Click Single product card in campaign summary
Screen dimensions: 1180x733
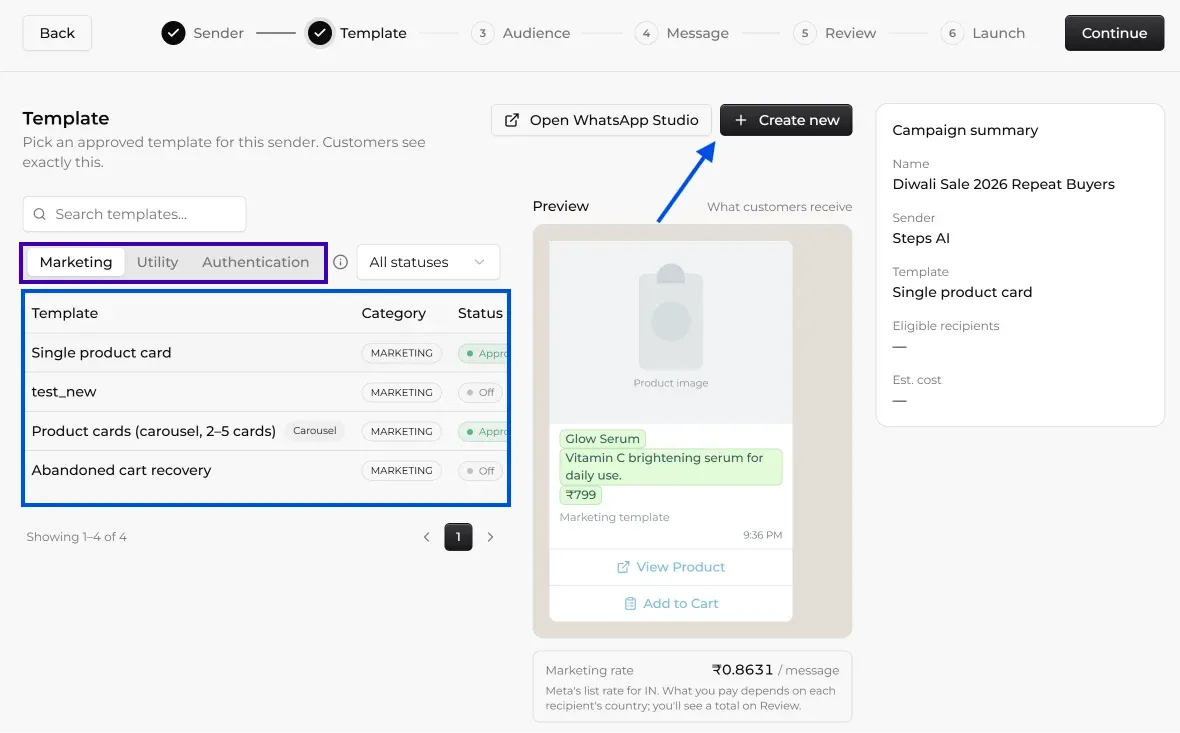coord(962,293)
